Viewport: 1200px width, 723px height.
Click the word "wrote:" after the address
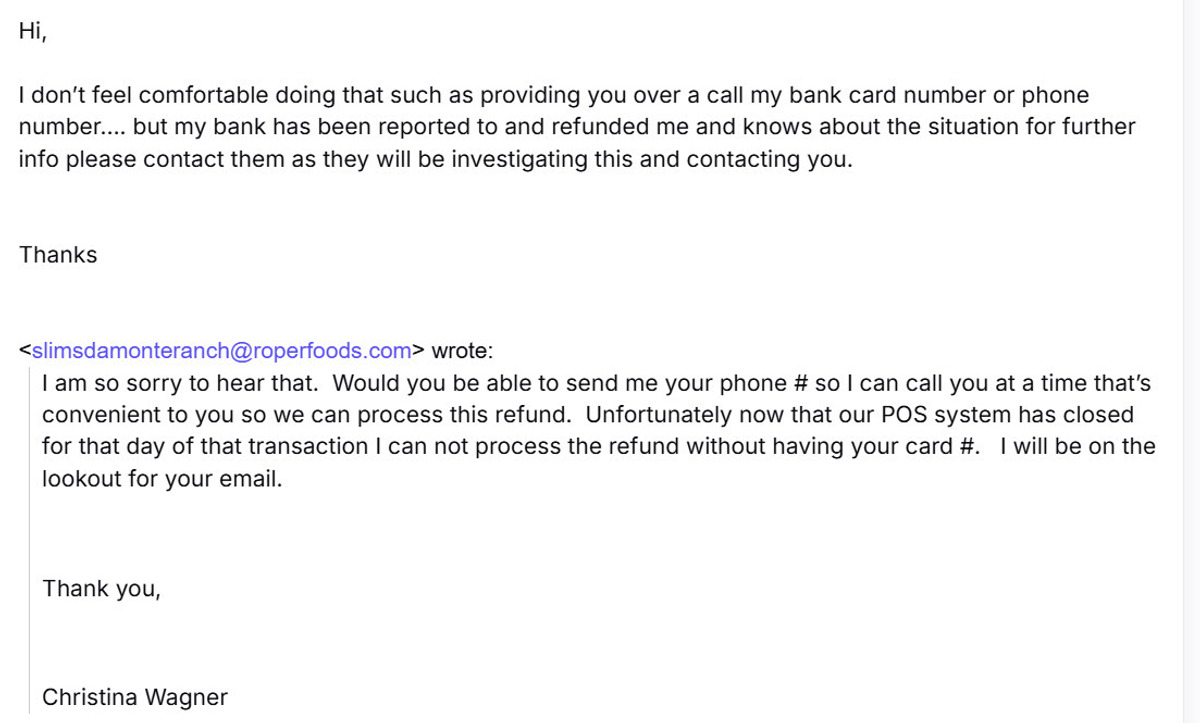462,351
